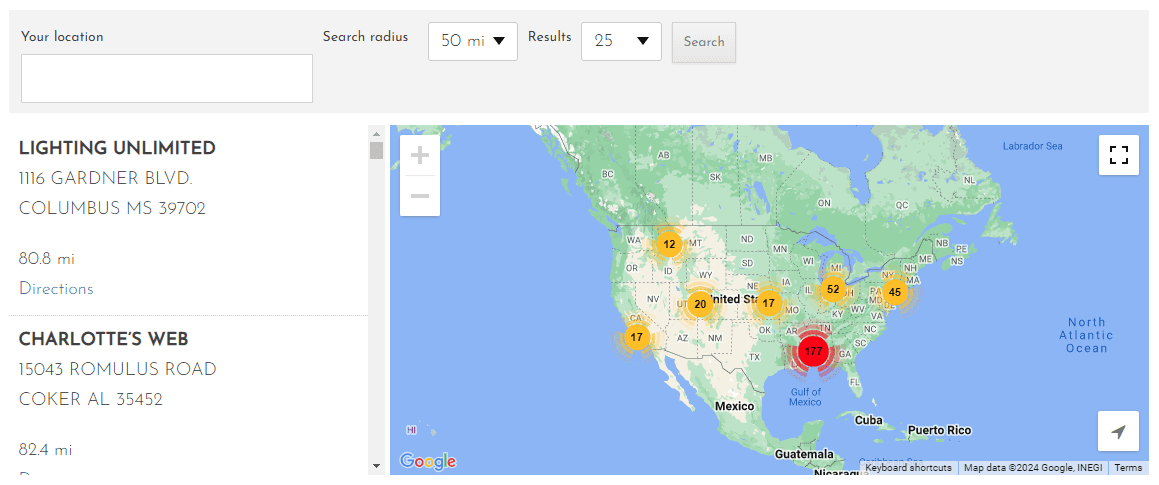Open the Search radius dropdown
The width and height of the screenshot is (1159, 485).
coord(472,41)
